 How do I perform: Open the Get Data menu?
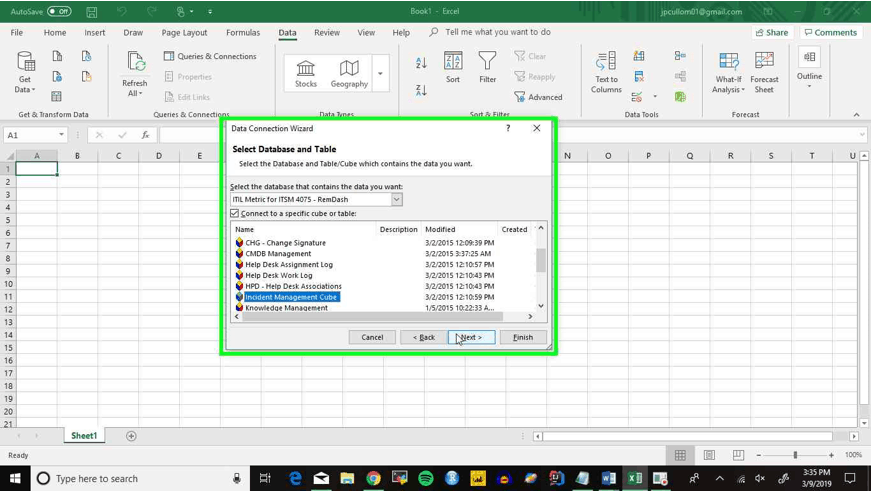point(25,72)
